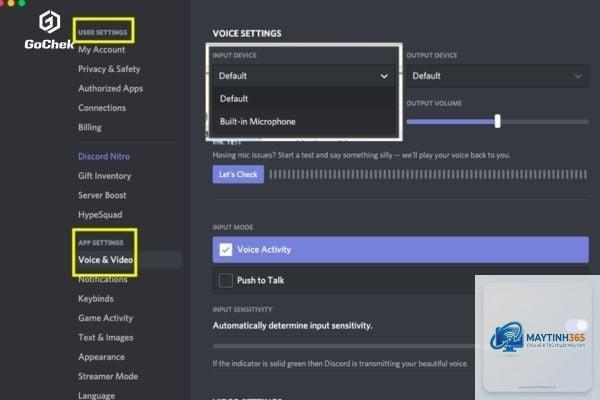Image resolution: width=600 pixels, height=400 pixels.
Task: Toggle automatic input sensitivity switch
Action: coord(576,325)
